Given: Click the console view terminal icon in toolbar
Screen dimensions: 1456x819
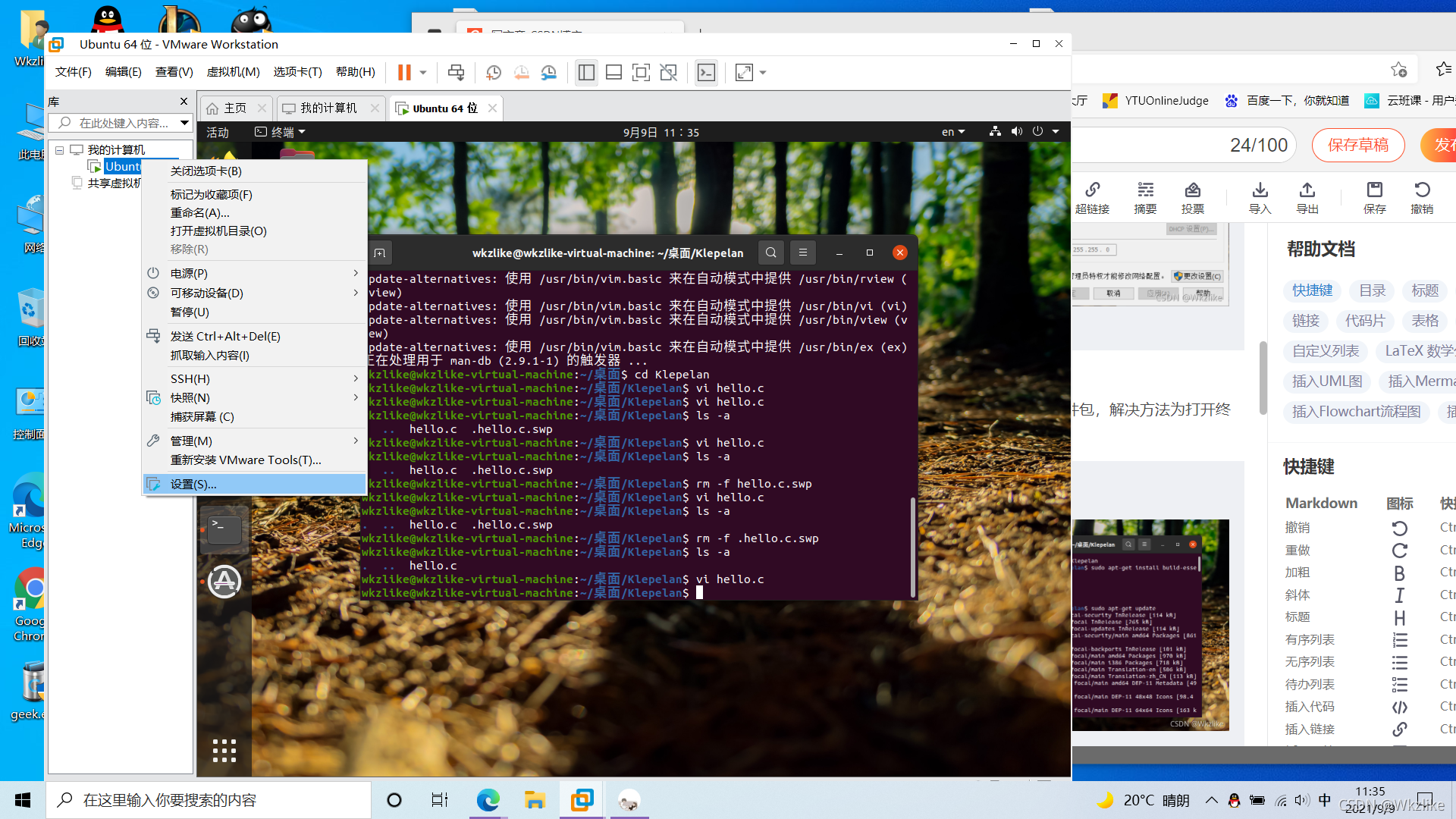Looking at the screenshot, I should [706, 73].
